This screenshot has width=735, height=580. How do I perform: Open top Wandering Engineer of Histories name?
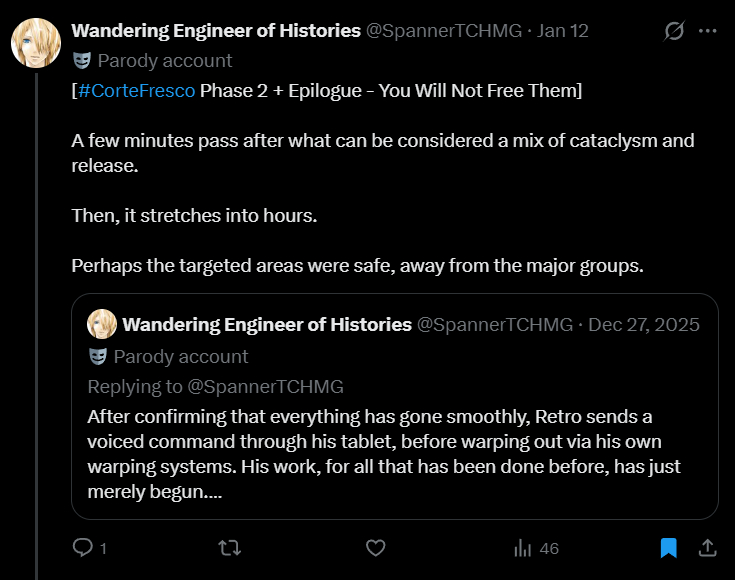[216, 31]
